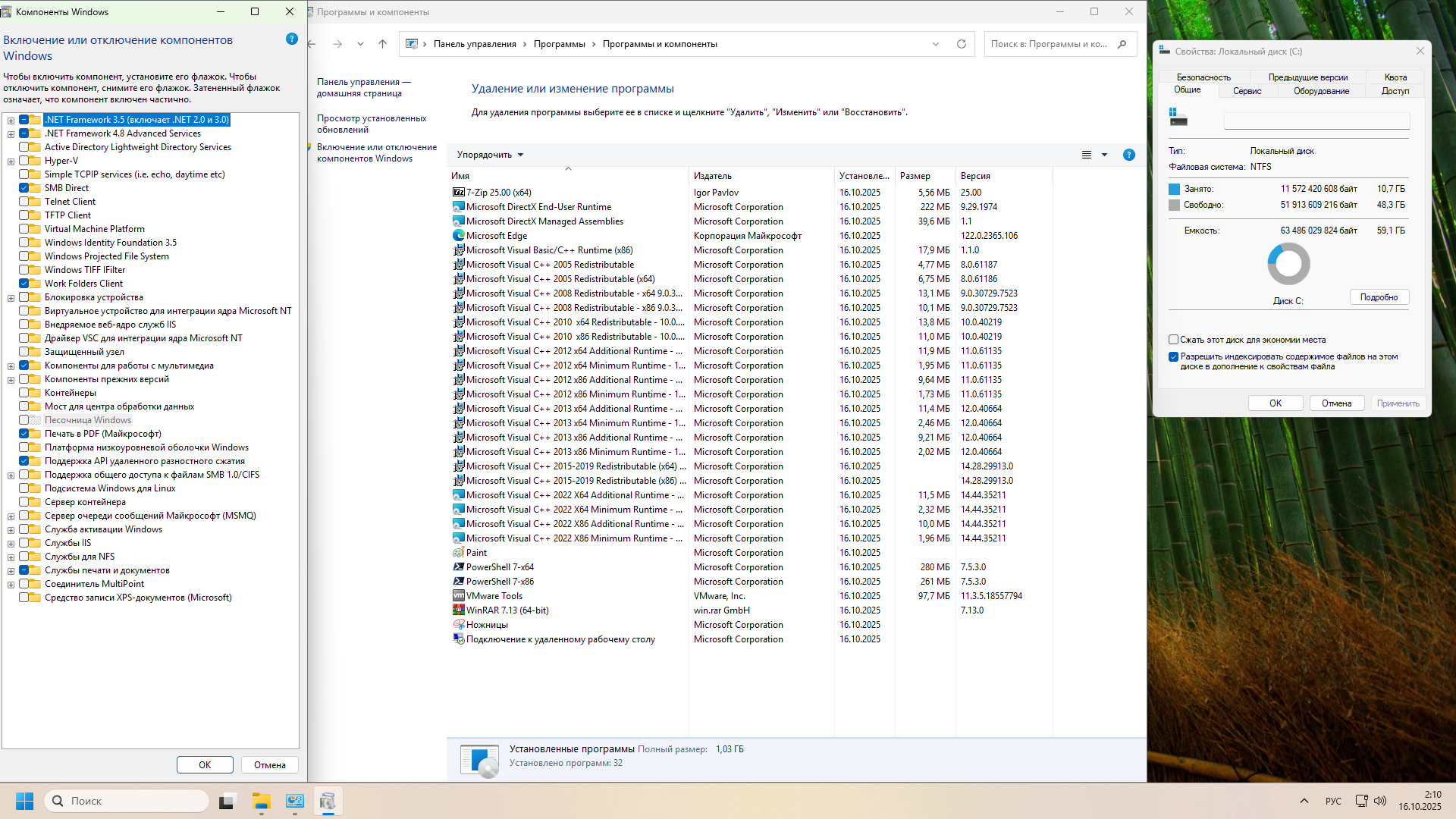Click the refresh icon in address bar

point(962,44)
